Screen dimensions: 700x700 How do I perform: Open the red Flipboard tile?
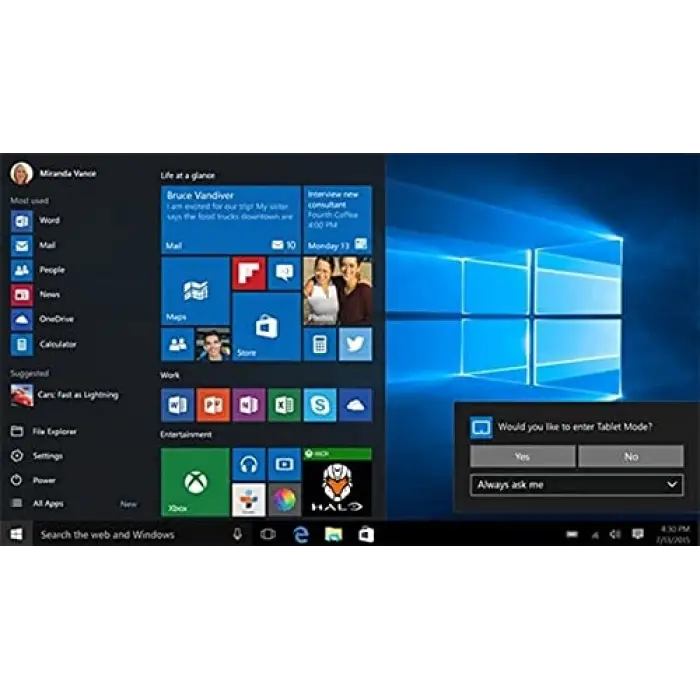pos(249,273)
